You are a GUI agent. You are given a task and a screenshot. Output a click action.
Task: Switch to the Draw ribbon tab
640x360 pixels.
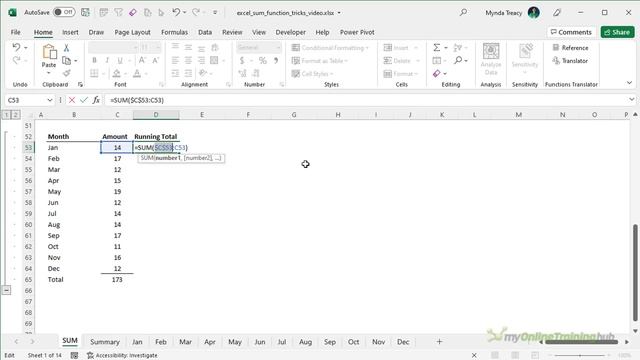click(x=96, y=32)
